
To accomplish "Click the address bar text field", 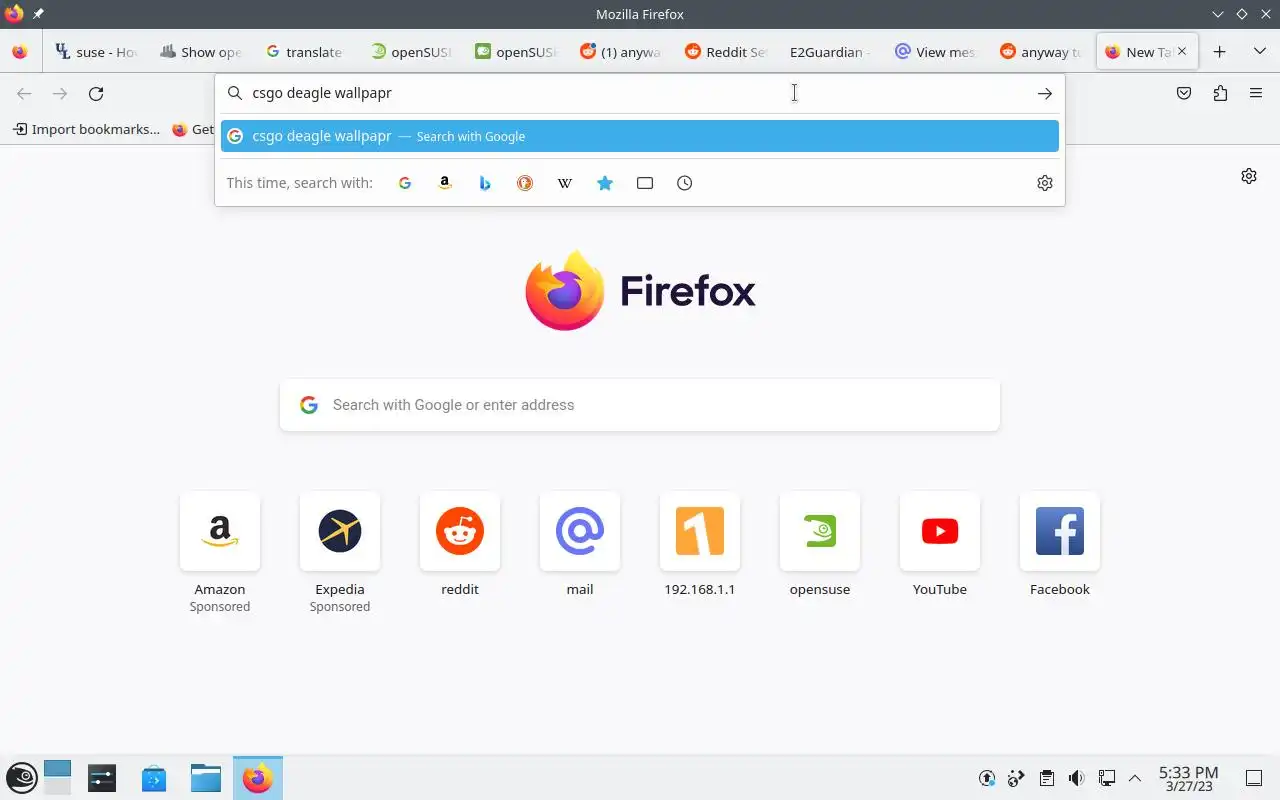I will click(x=640, y=93).
